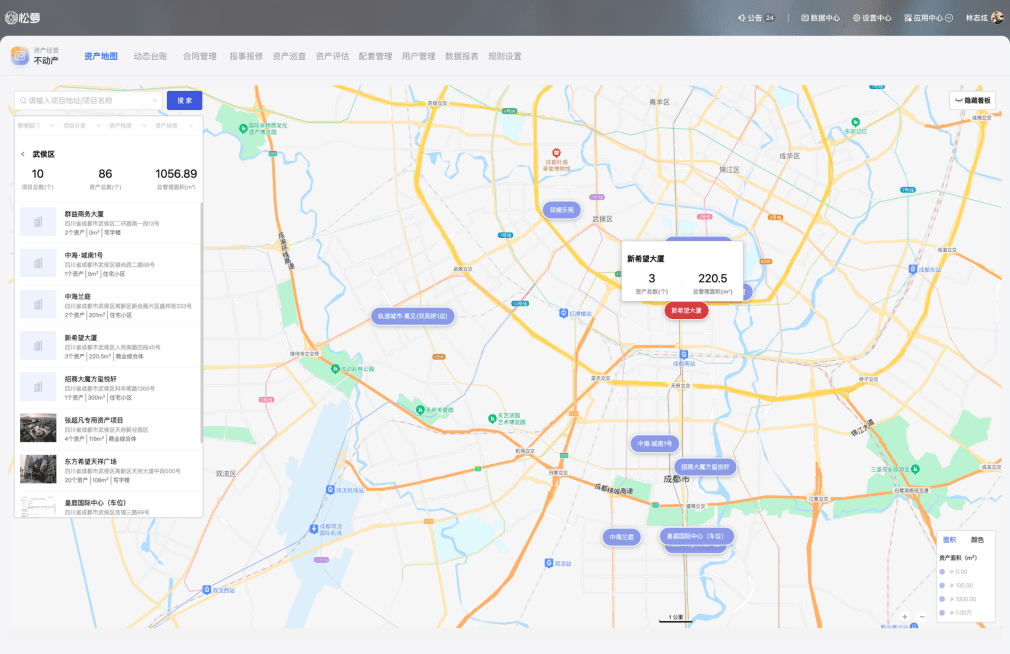Open 项目分类 filter dropdown
1010x654 pixels.
coord(82,126)
